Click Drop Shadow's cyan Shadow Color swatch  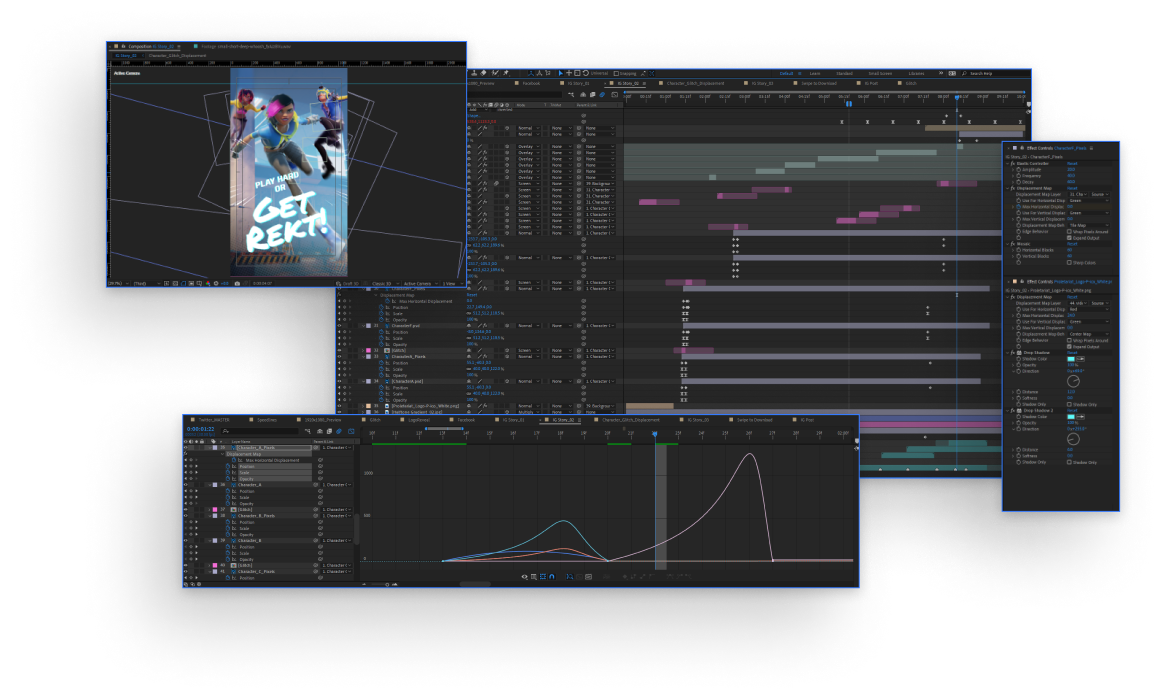[x=1071, y=359]
